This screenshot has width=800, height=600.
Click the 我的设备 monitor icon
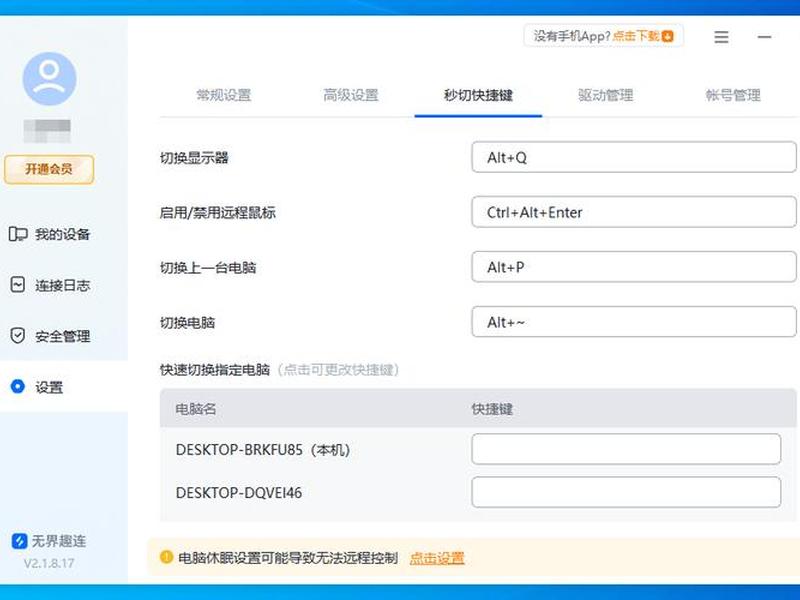[x=18, y=234]
